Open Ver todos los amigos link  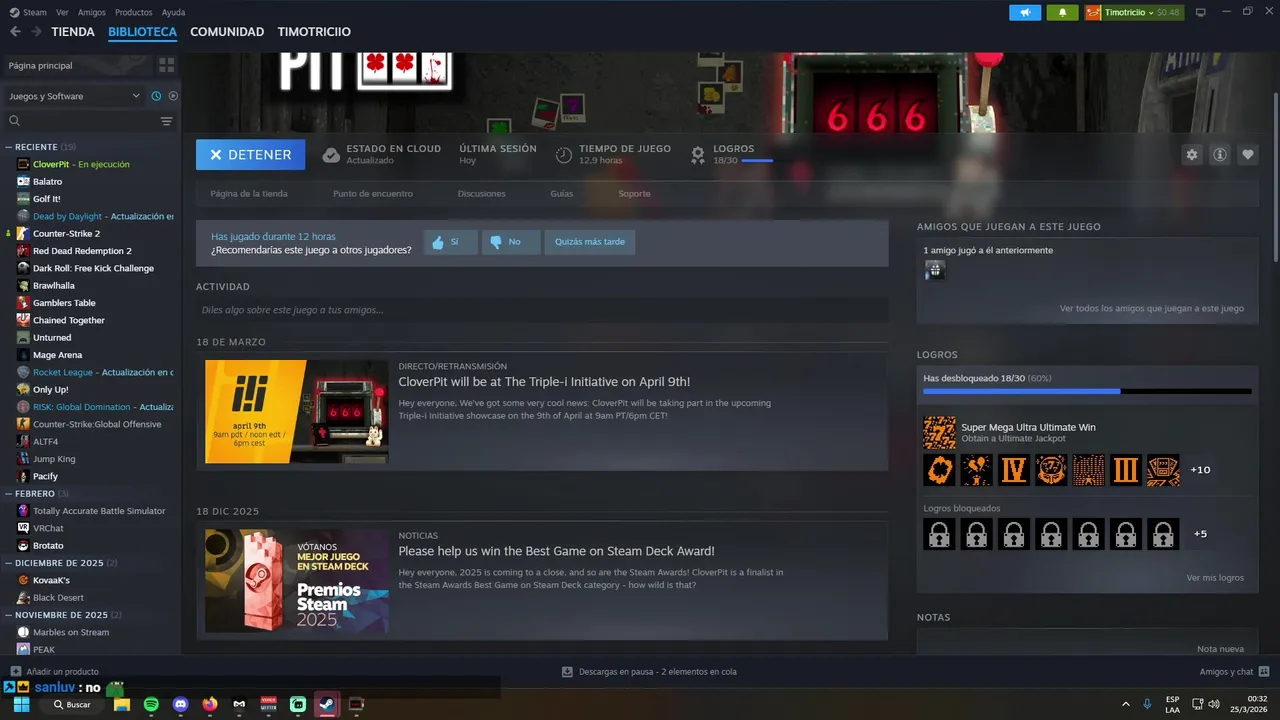click(x=1152, y=309)
